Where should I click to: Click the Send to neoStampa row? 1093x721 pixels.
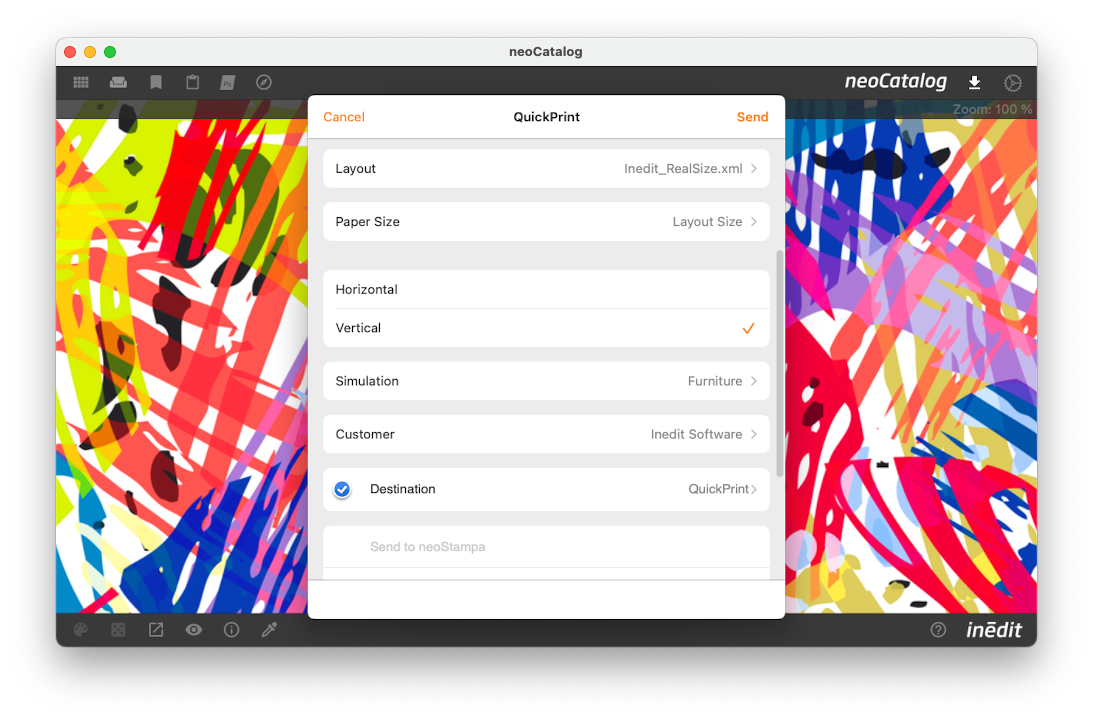click(x=546, y=547)
